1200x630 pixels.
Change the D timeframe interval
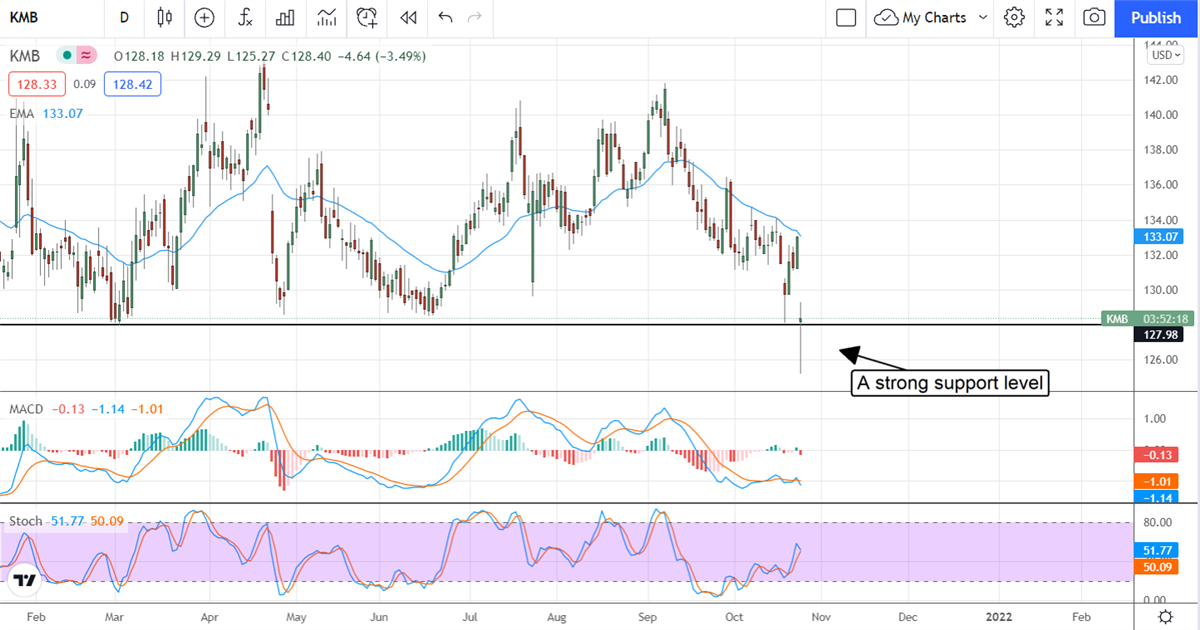(x=124, y=17)
